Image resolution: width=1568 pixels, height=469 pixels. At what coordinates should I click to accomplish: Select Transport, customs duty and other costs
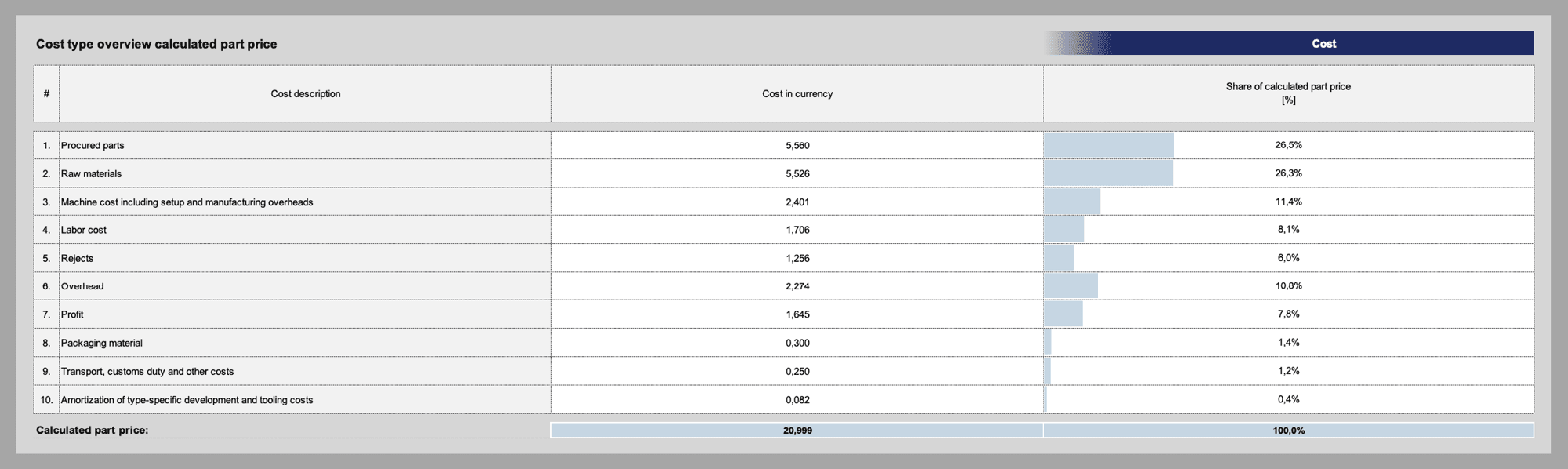click(x=147, y=372)
